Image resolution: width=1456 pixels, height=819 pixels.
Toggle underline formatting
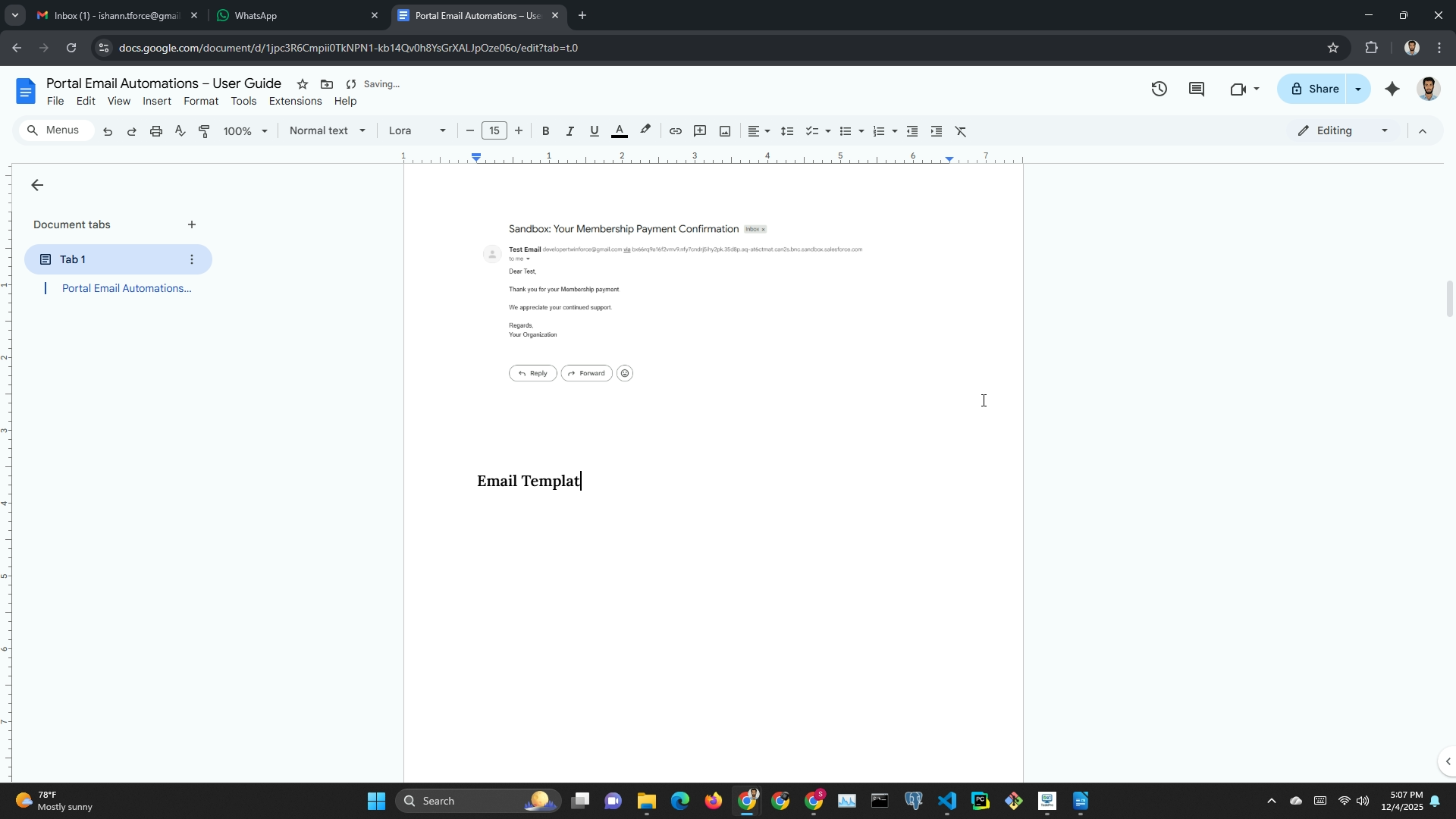coord(594,131)
